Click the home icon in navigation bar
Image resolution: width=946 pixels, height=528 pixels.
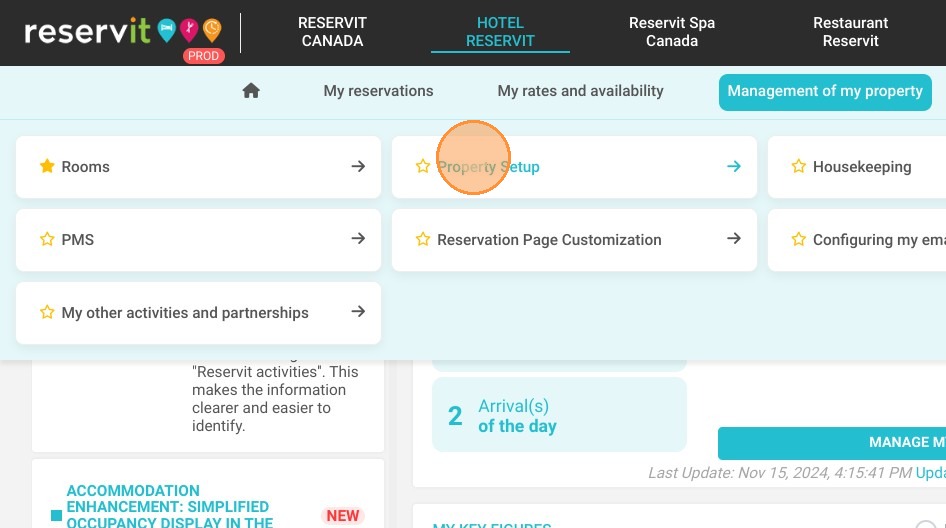251,91
